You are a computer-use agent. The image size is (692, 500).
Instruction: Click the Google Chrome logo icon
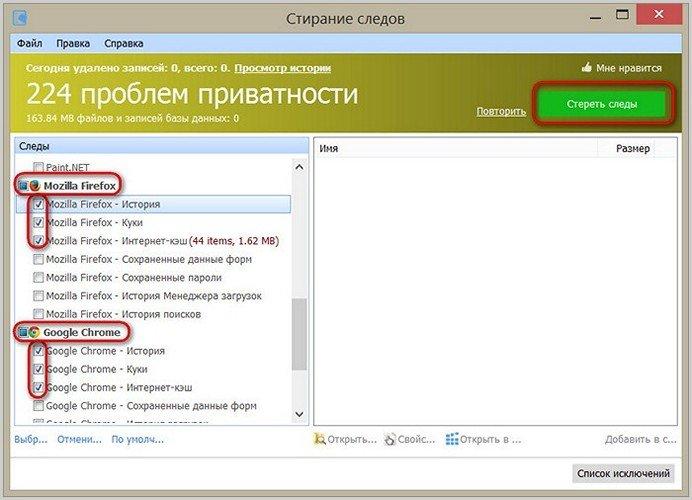[34, 332]
